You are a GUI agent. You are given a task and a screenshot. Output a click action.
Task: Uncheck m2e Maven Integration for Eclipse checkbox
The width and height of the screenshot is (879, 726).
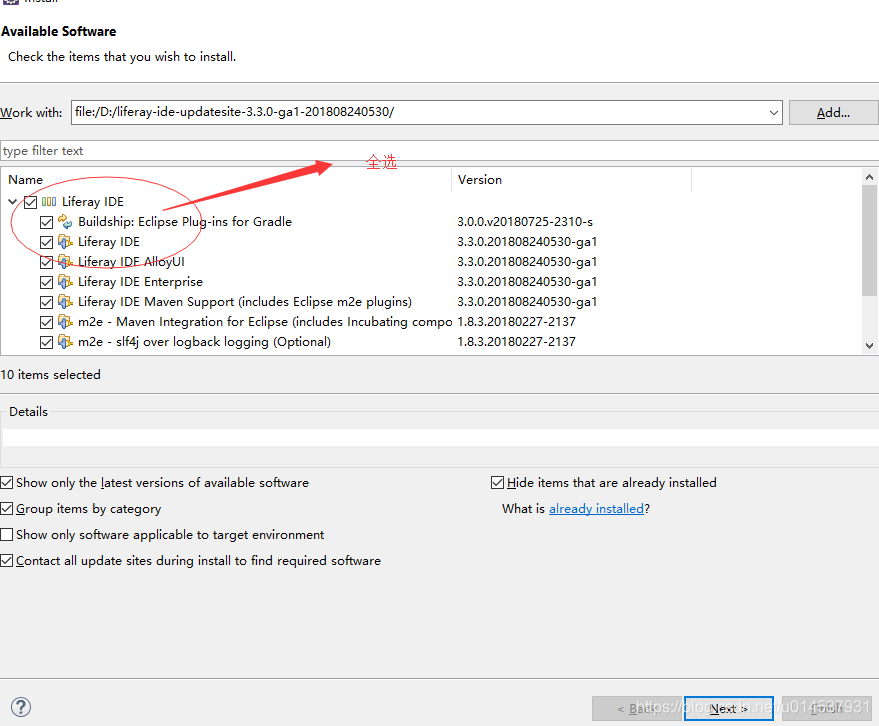click(47, 323)
